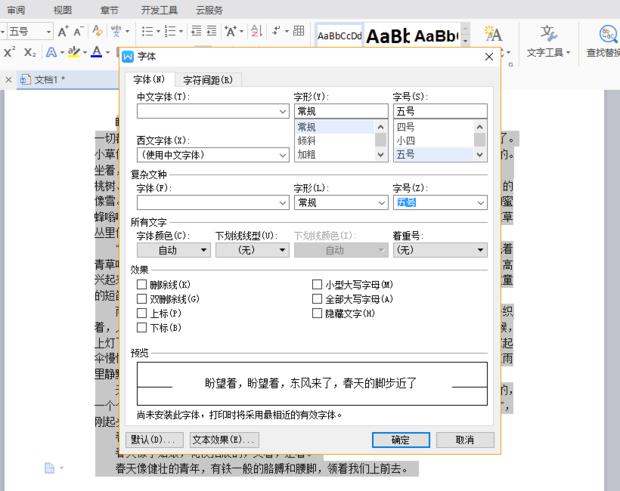Check the 双删除线 double strikethrough checkbox
This screenshot has width=620, height=491.
point(142,299)
